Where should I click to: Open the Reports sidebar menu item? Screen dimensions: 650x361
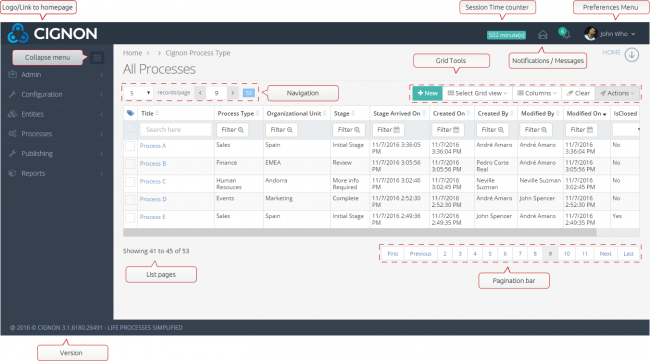pos(56,173)
